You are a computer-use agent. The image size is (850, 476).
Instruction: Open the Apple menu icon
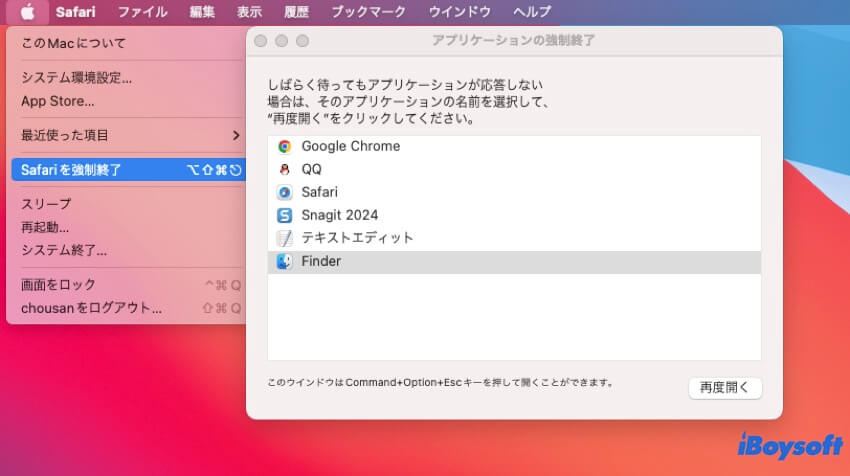click(28, 11)
